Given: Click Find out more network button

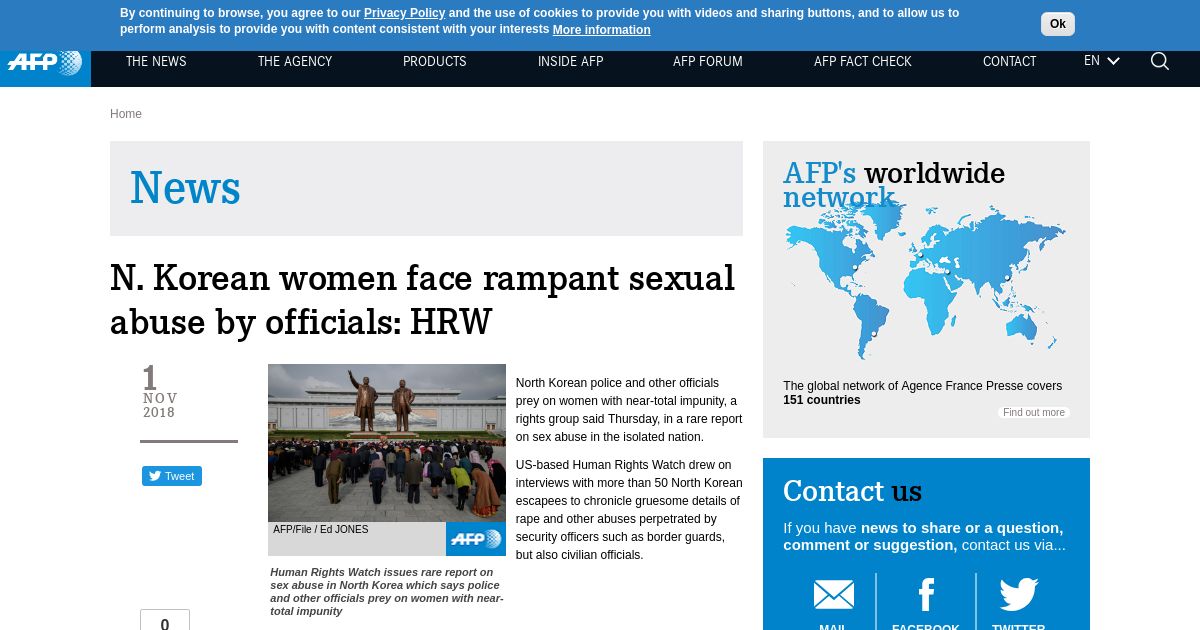Looking at the screenshot, I should pyautogui.click(x=1034, y=413).
